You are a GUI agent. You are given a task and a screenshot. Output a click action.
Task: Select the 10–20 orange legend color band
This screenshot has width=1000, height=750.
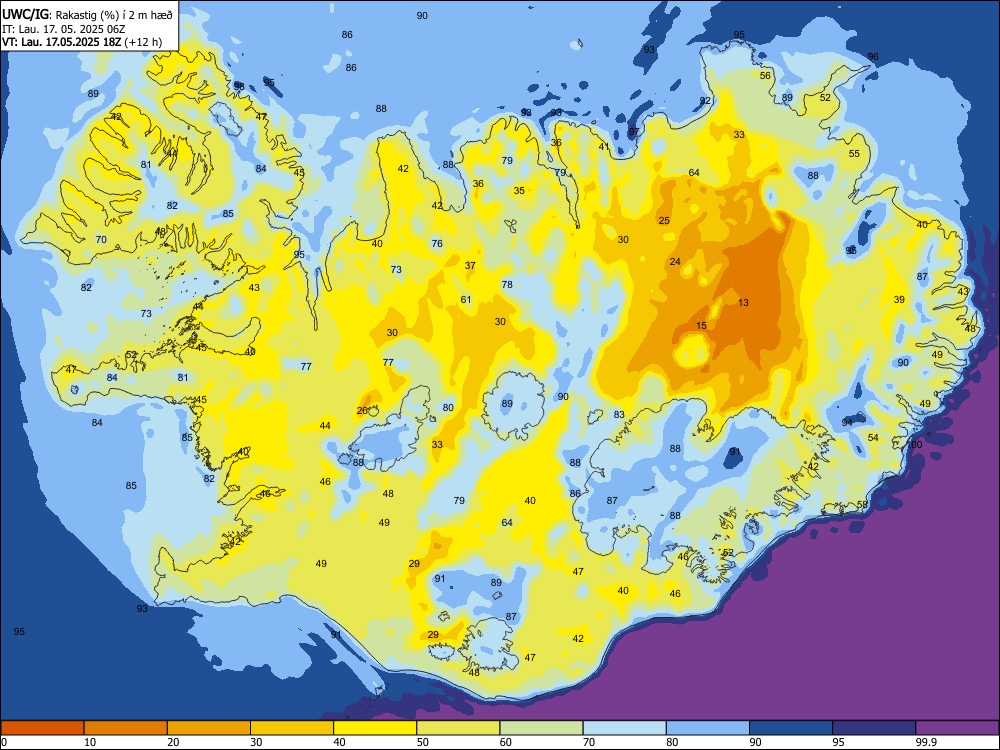tap(126, 728)
